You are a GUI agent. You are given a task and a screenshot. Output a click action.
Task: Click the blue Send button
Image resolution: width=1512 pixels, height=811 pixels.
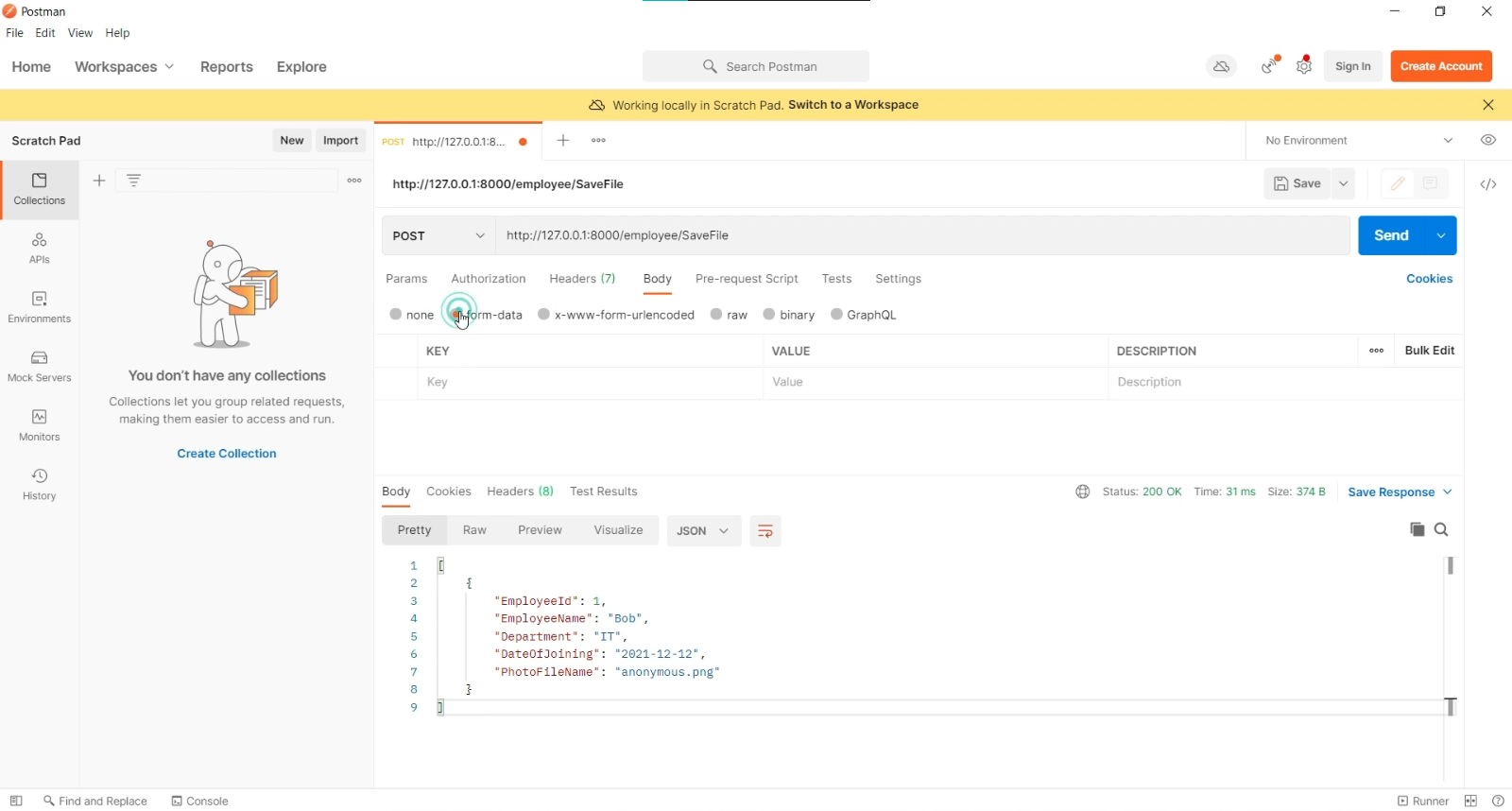(x=1392, y=236)
